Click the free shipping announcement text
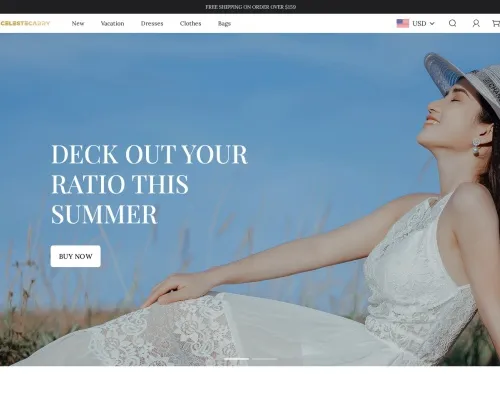500x400 pixels. coord(251,7)
